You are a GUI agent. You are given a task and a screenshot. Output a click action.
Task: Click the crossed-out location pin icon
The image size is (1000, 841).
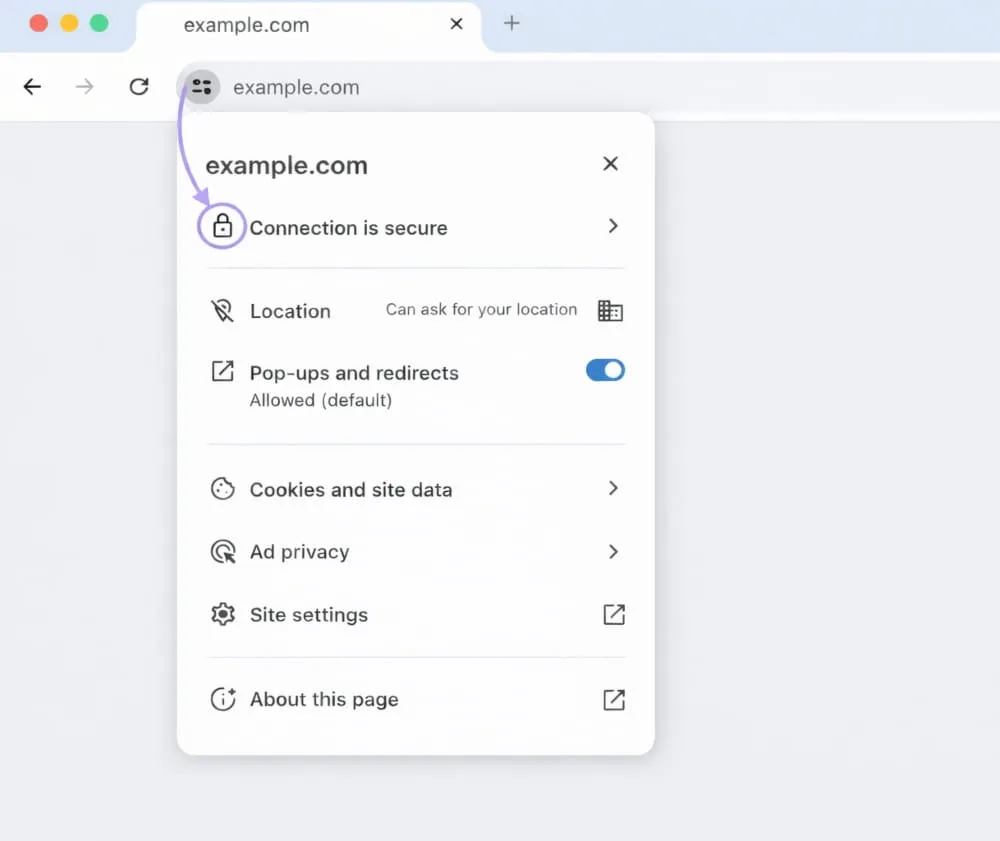223,311
